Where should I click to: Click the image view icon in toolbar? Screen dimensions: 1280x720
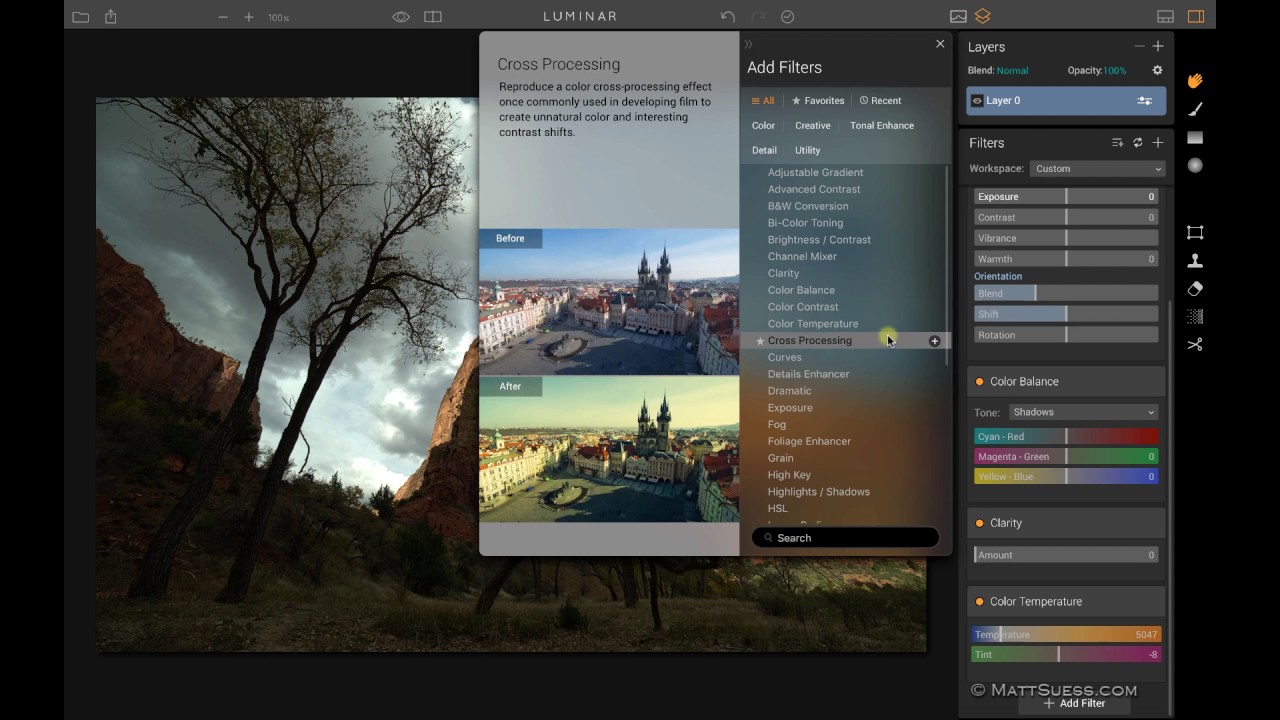coord(958,17)
